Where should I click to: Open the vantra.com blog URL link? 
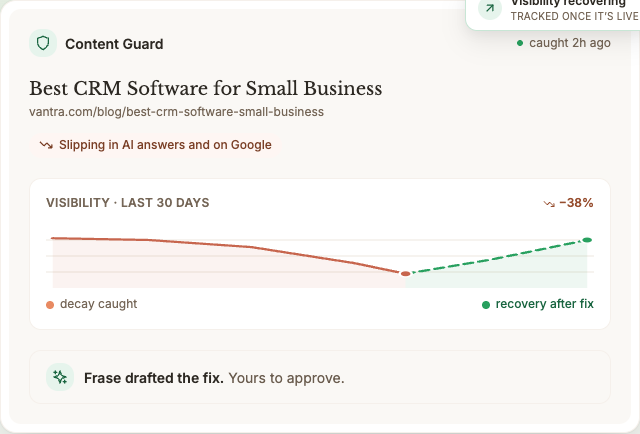pyautogui.click(x=176, y=112)
